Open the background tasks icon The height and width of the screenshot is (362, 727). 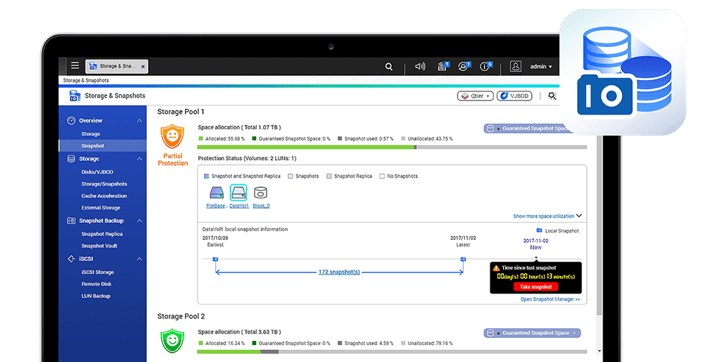[442, 67]
